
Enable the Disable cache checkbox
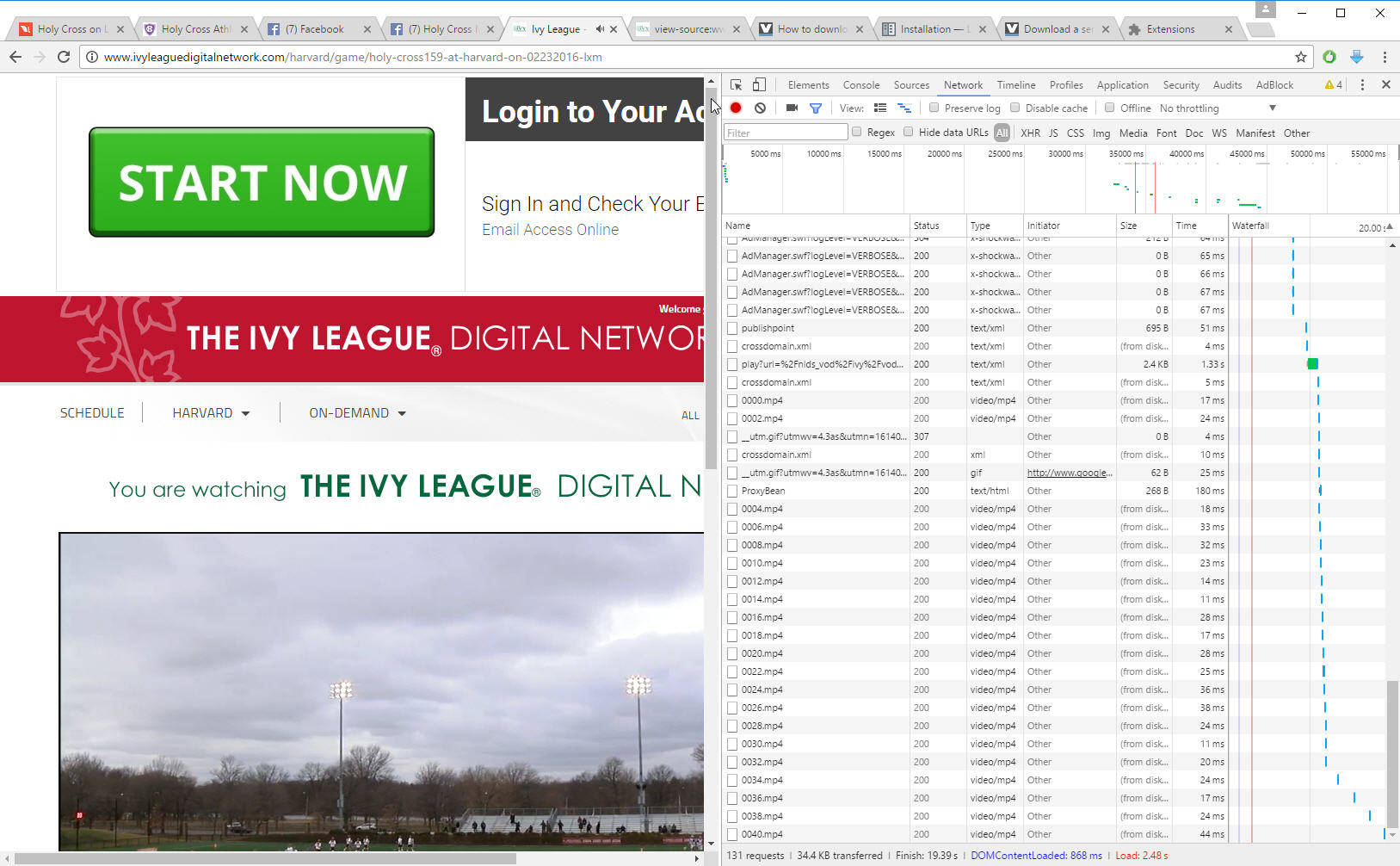pos(1015,108)
